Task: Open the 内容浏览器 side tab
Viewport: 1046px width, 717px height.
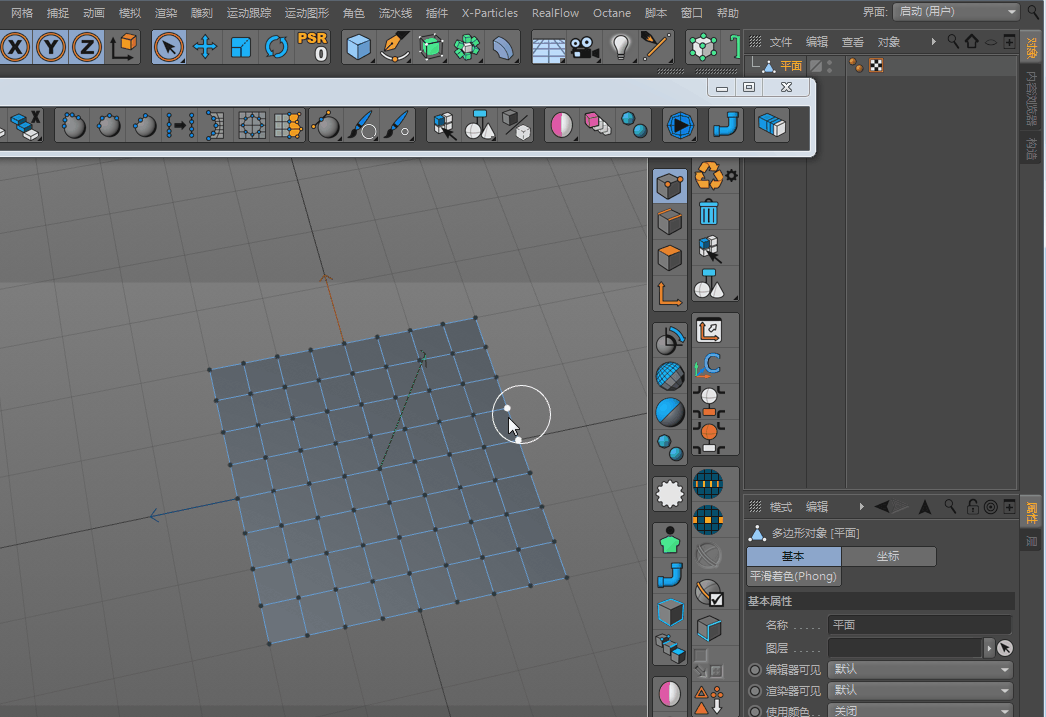Action: [x=1032, y=99]
